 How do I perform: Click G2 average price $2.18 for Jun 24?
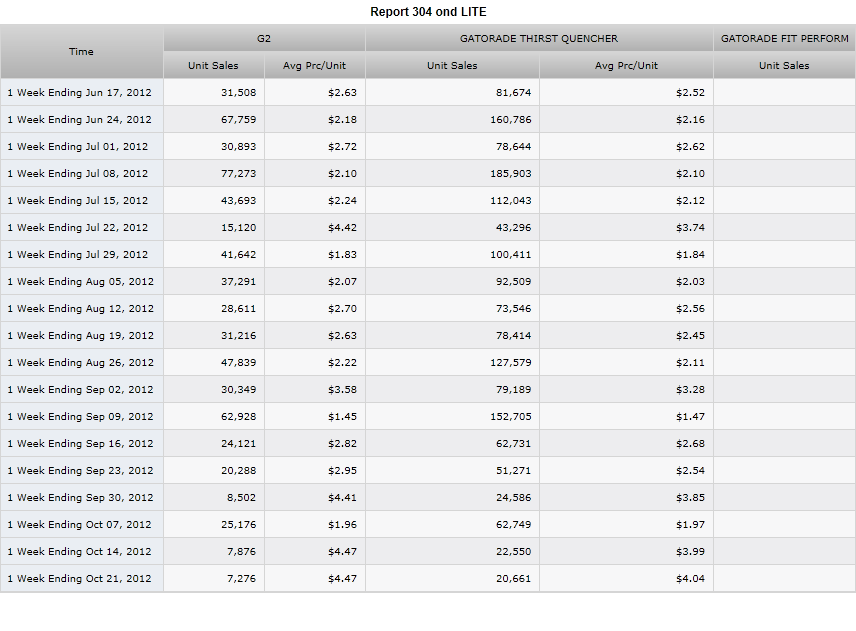[x=342, y=120]
